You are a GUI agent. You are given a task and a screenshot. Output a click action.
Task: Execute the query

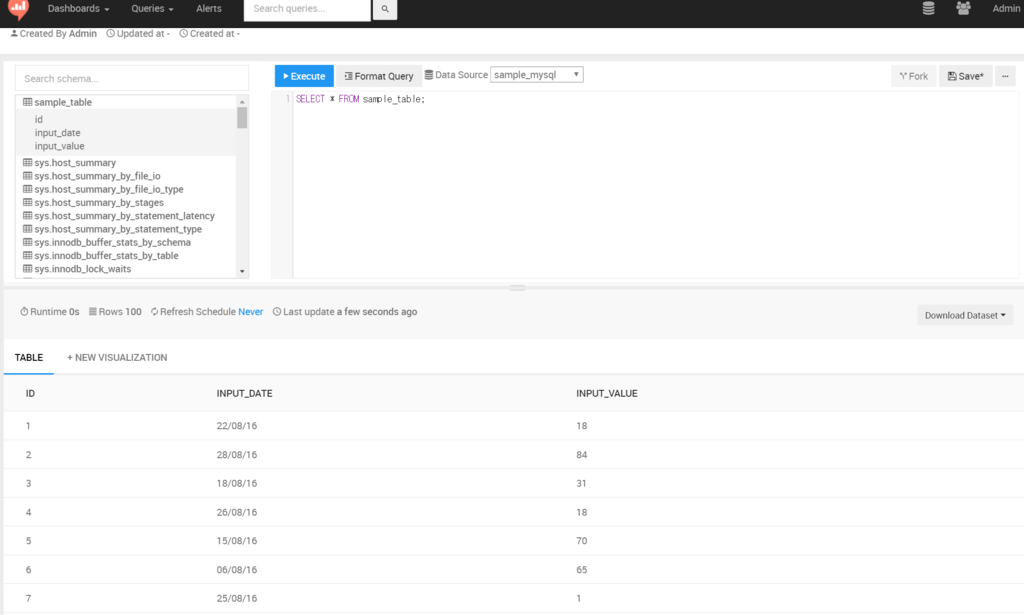click(304, 76)
